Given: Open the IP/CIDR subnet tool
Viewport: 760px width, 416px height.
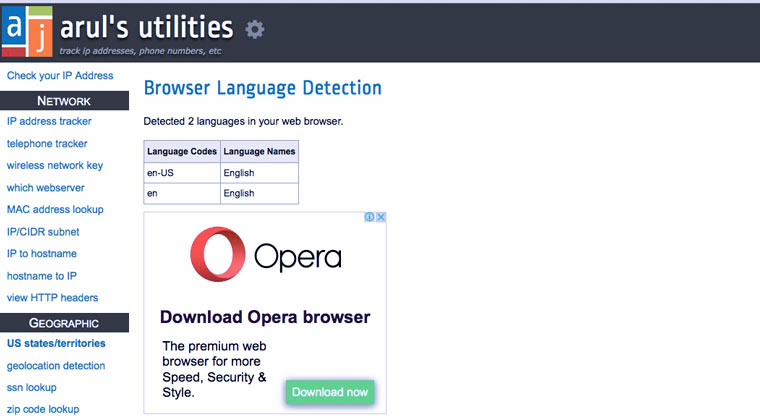Looking at the screenshot, I should tap(43, 232).
